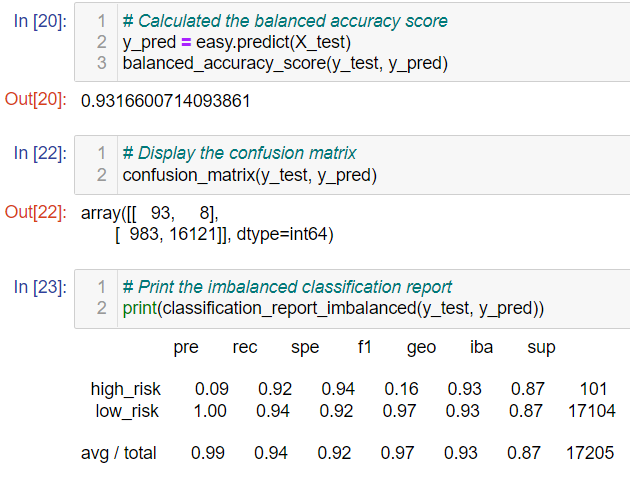Click the Display the confusion matrix comment
This screenshot has width=630, height=478.
coord(239,153)
